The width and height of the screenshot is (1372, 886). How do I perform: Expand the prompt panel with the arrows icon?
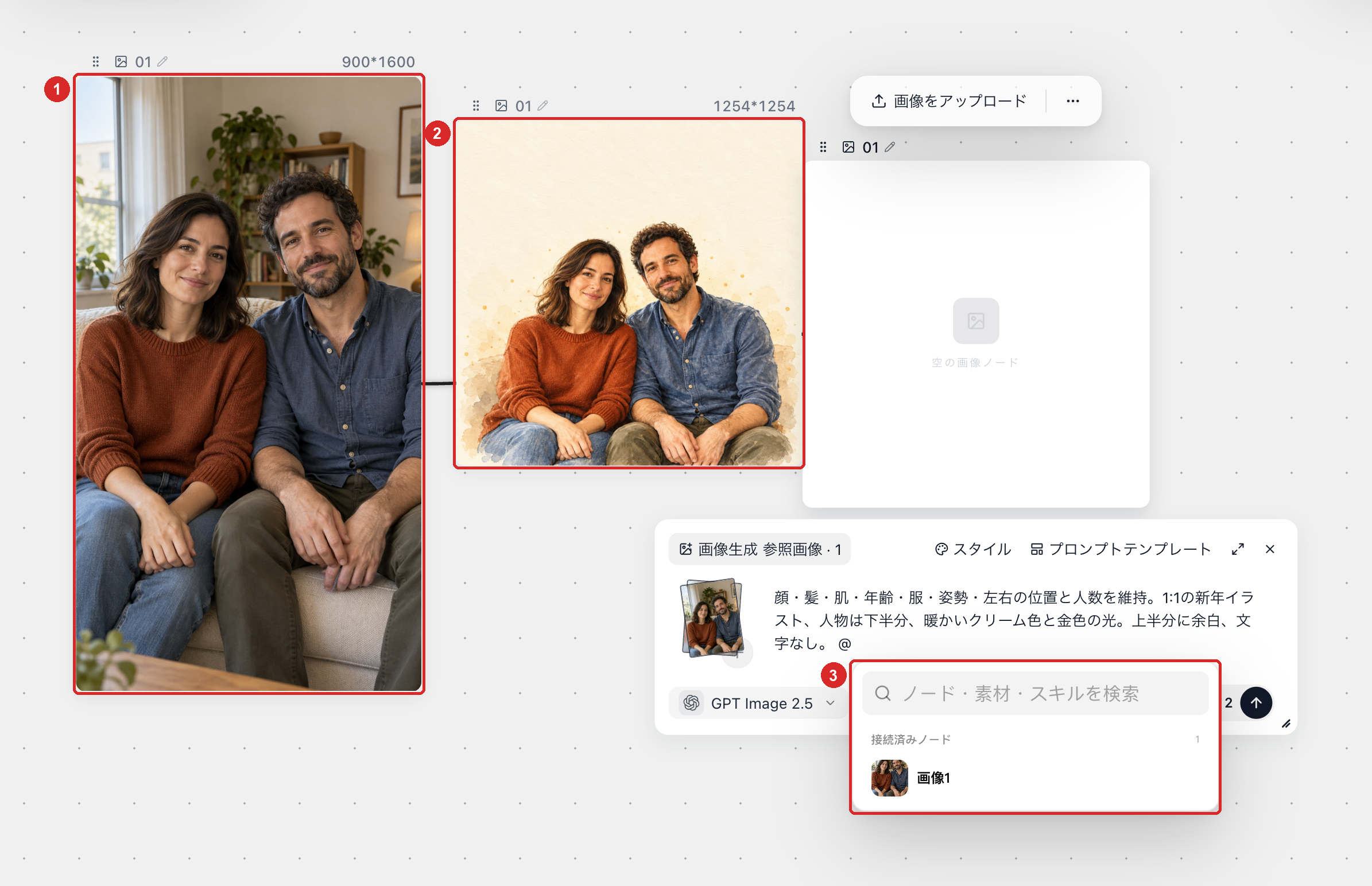click(x=1238, y=549)
